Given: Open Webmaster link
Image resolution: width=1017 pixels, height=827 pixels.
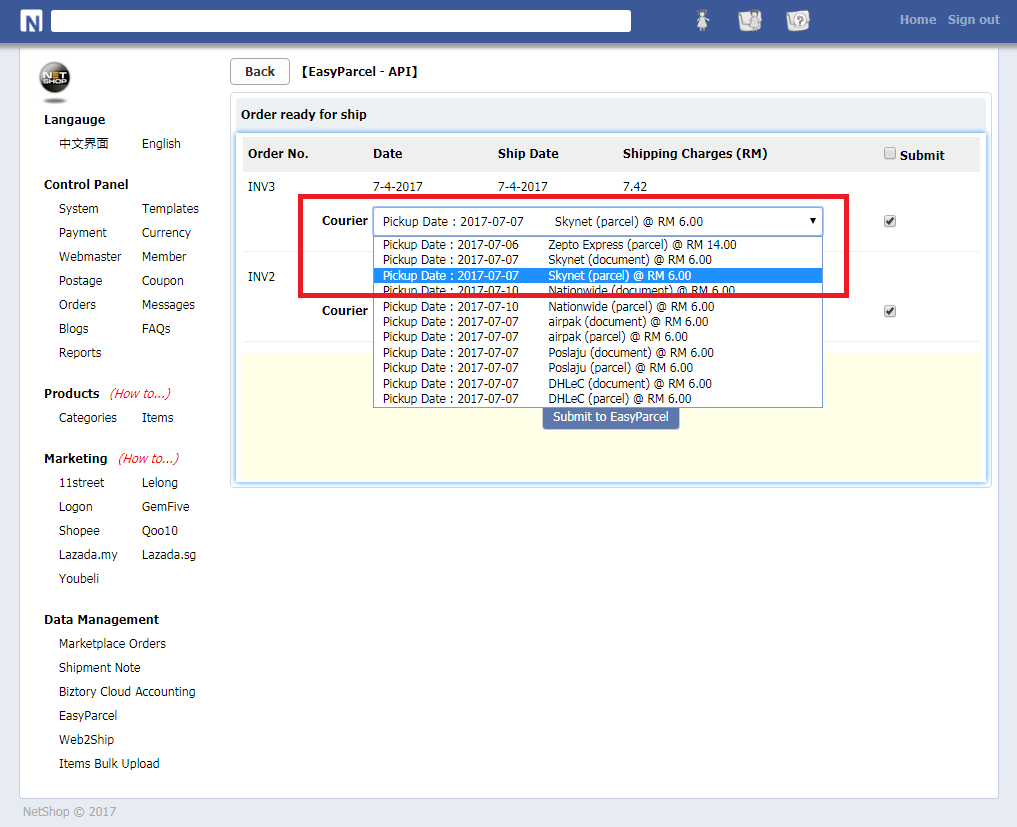Looking at the screenshot, I should (x=90, y=257).
